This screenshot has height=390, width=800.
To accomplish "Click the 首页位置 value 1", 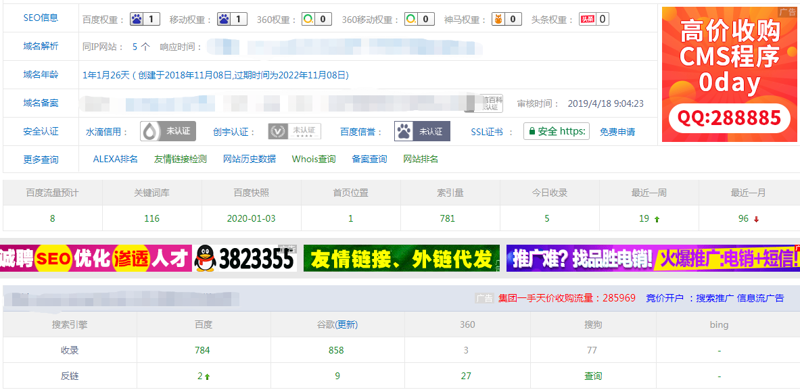I will pos(351,218).
